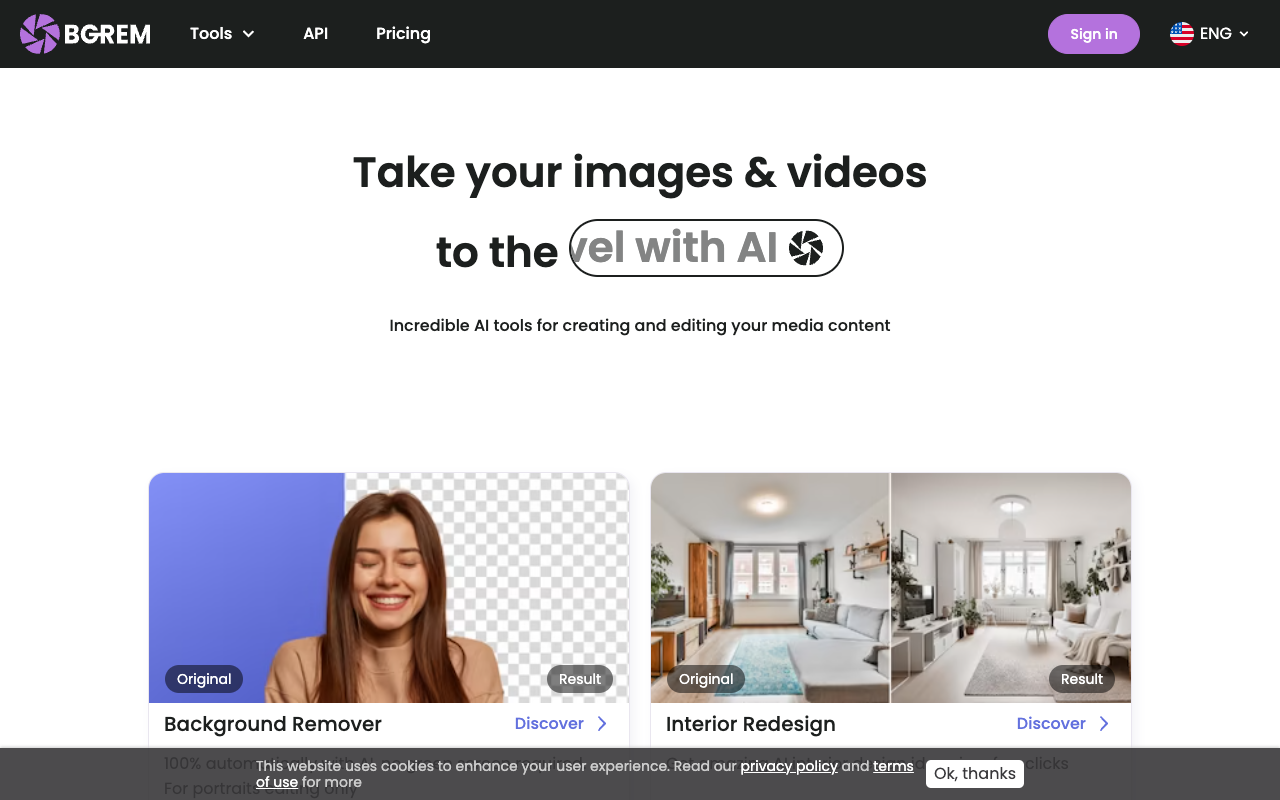Image resolution: width=1280 pixels, height=800 pixels.
Task: Click the US flag icon
Action: coord(1182,34)
